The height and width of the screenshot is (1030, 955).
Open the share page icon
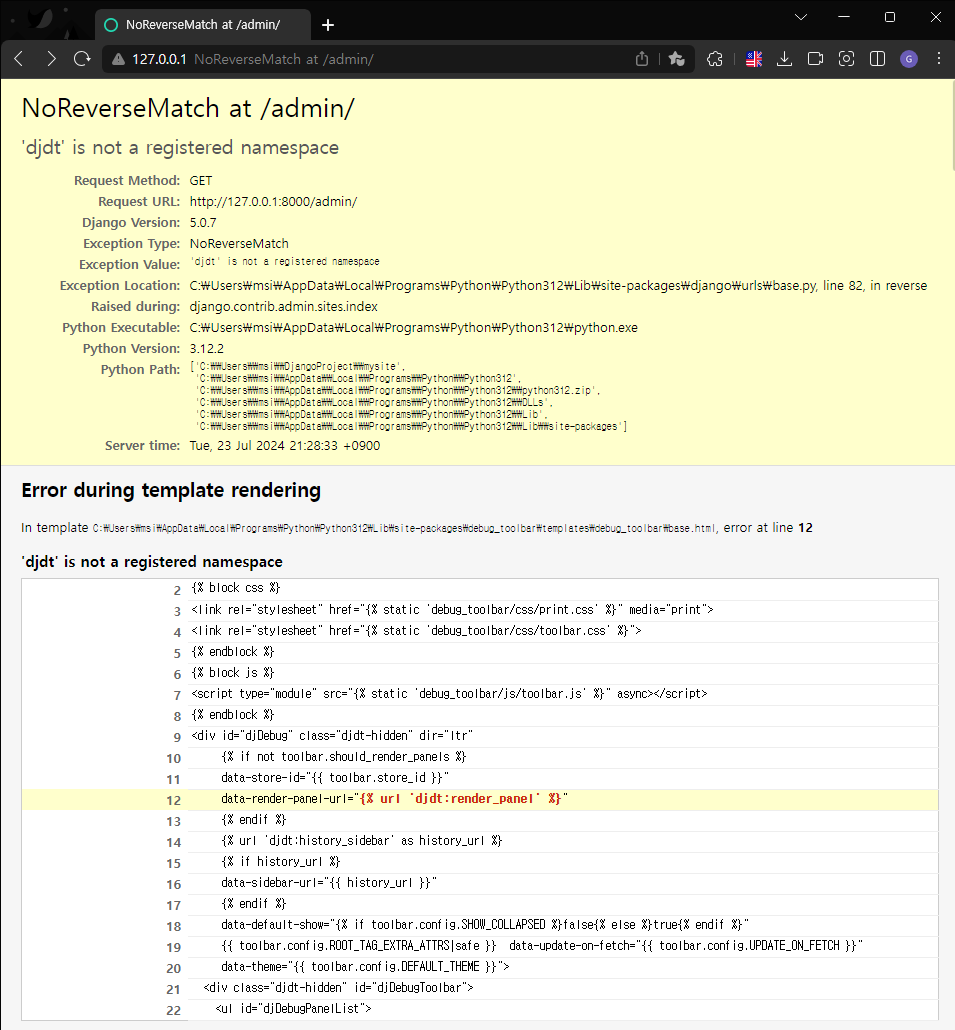(x=642, y=59)
